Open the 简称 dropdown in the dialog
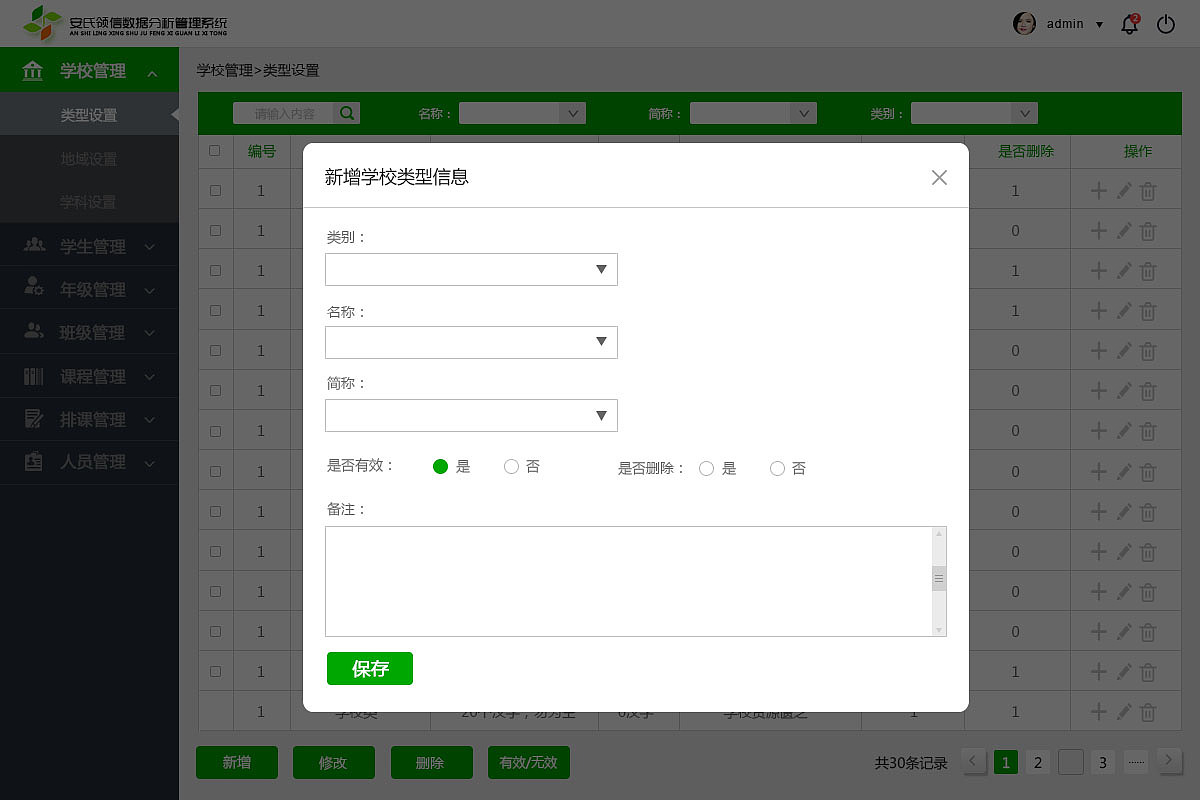1200x800 pixels. pos(471,415)
